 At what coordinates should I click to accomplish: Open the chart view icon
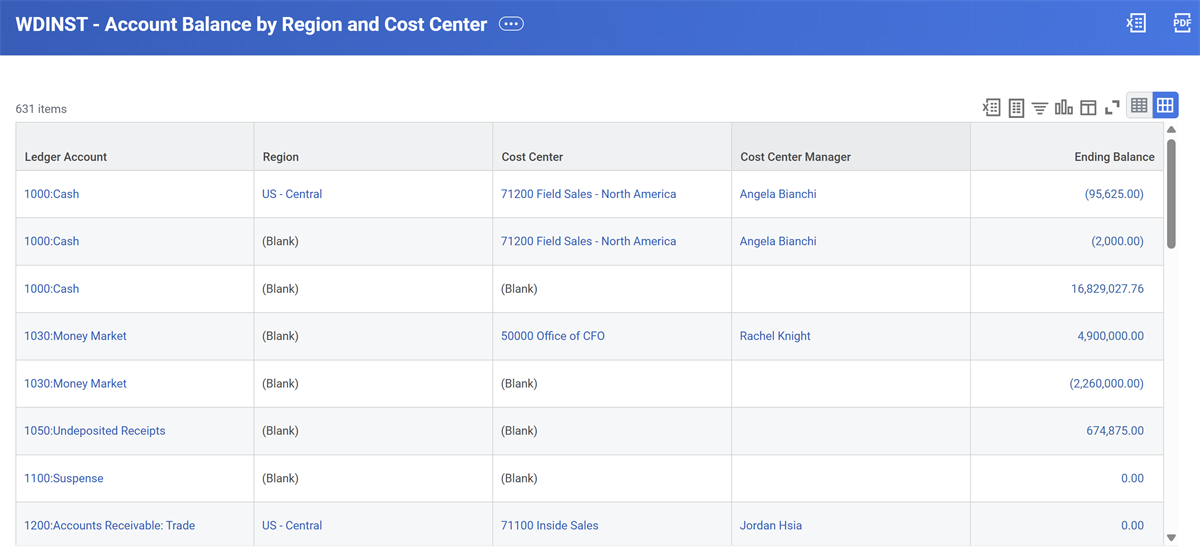pos(1064,107)
